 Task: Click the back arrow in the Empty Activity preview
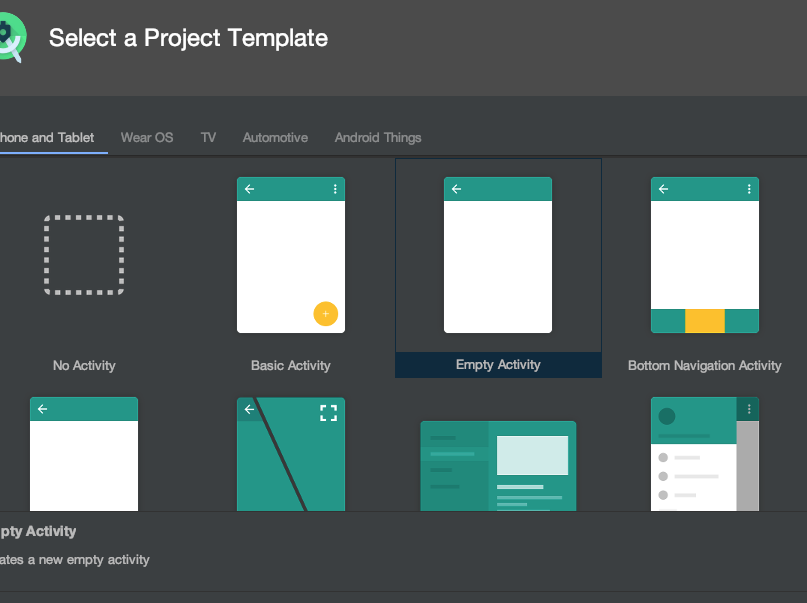coord(457,189)
